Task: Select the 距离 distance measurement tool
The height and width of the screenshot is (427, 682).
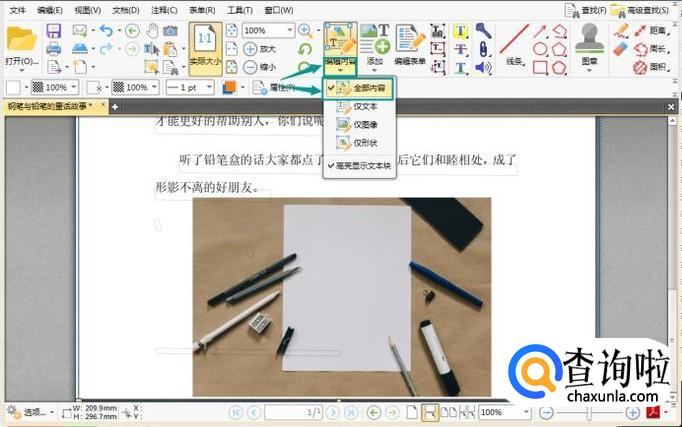Action: click(651, 31)
